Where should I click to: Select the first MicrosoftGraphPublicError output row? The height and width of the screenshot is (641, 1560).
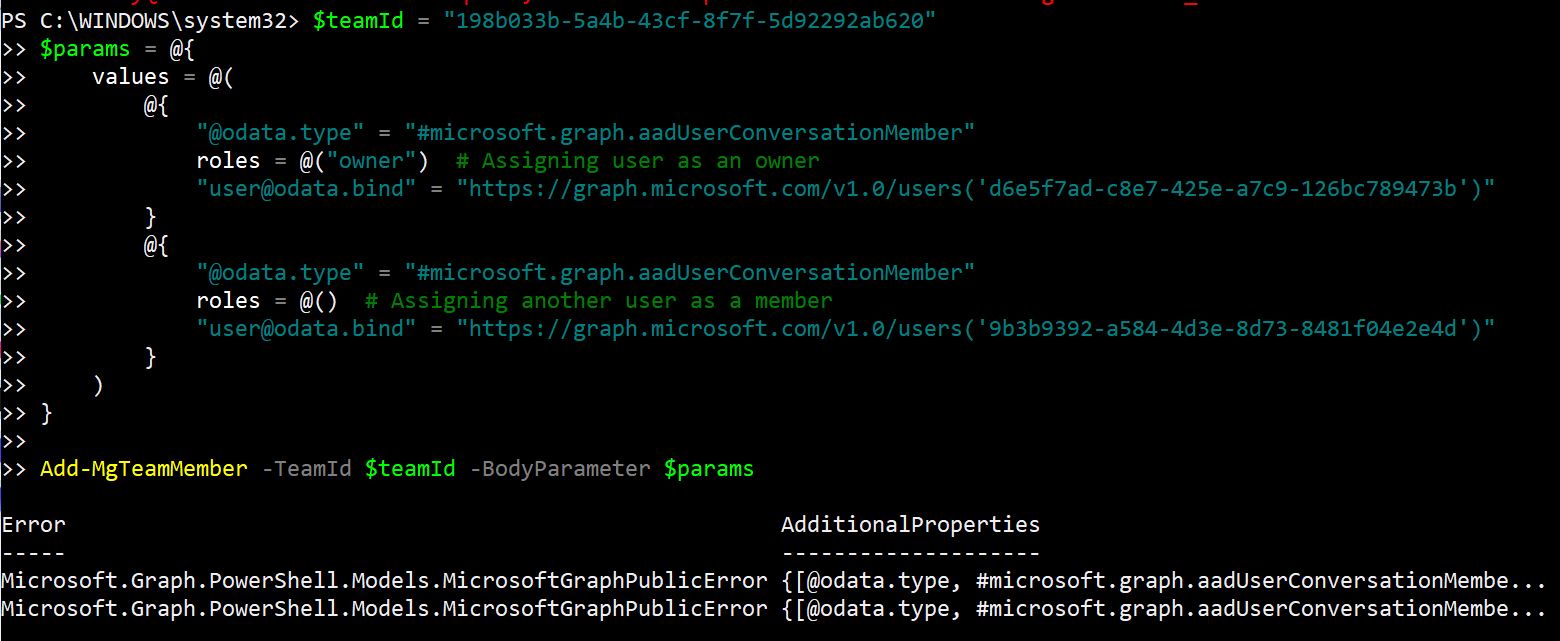384,581
